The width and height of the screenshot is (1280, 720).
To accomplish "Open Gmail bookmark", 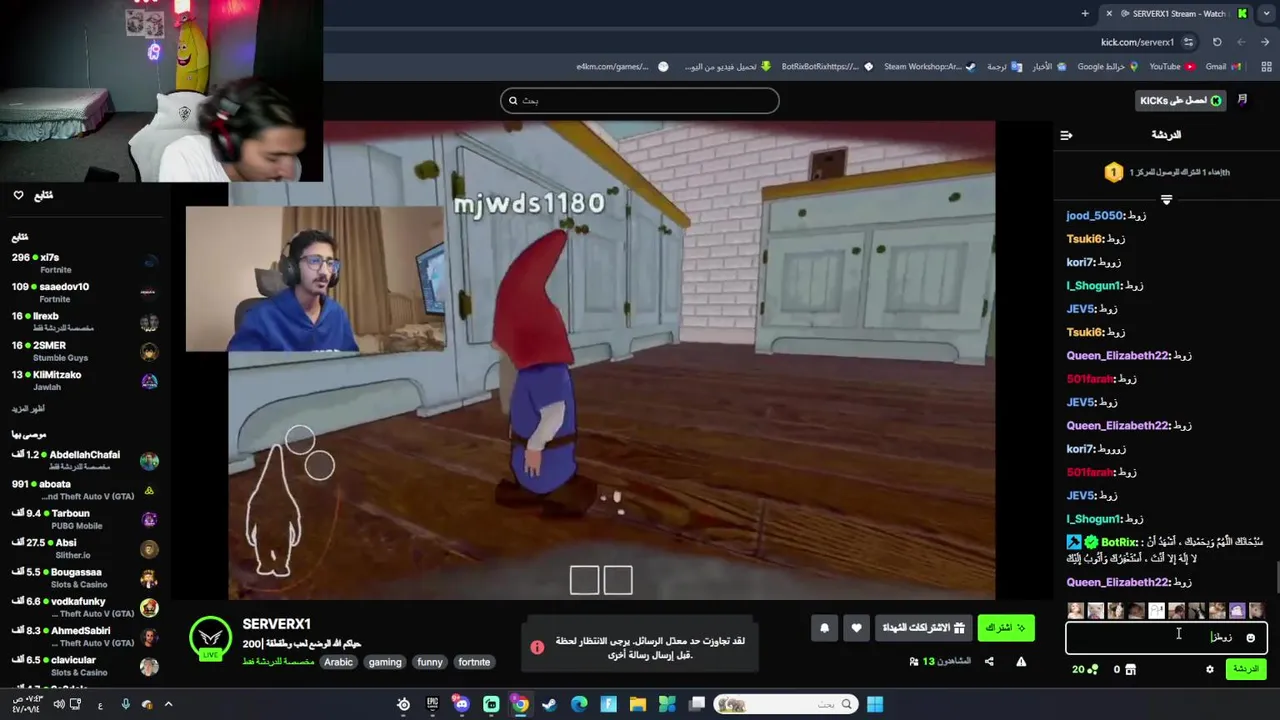I will (x=1223, y=67).
